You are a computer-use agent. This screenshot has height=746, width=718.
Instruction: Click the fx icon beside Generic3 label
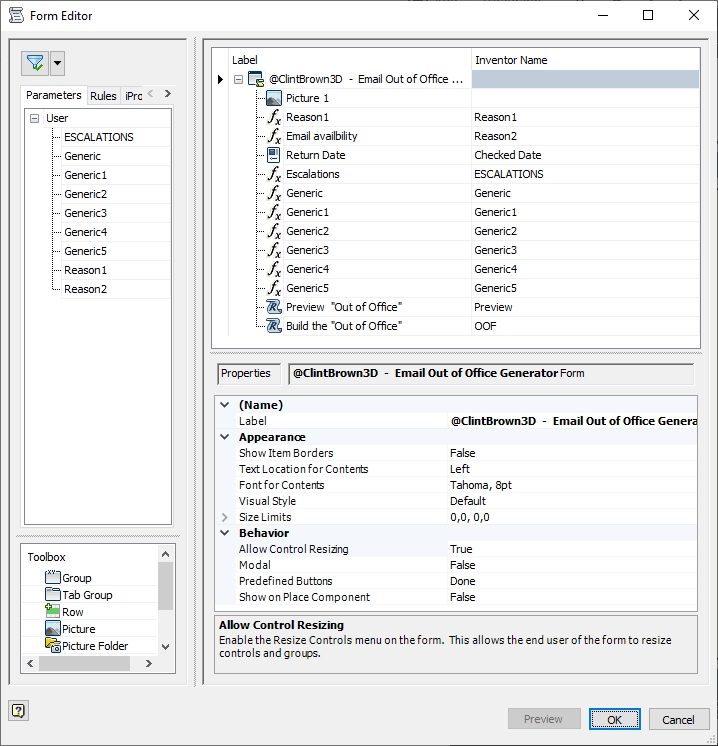[x=274, y=250]
